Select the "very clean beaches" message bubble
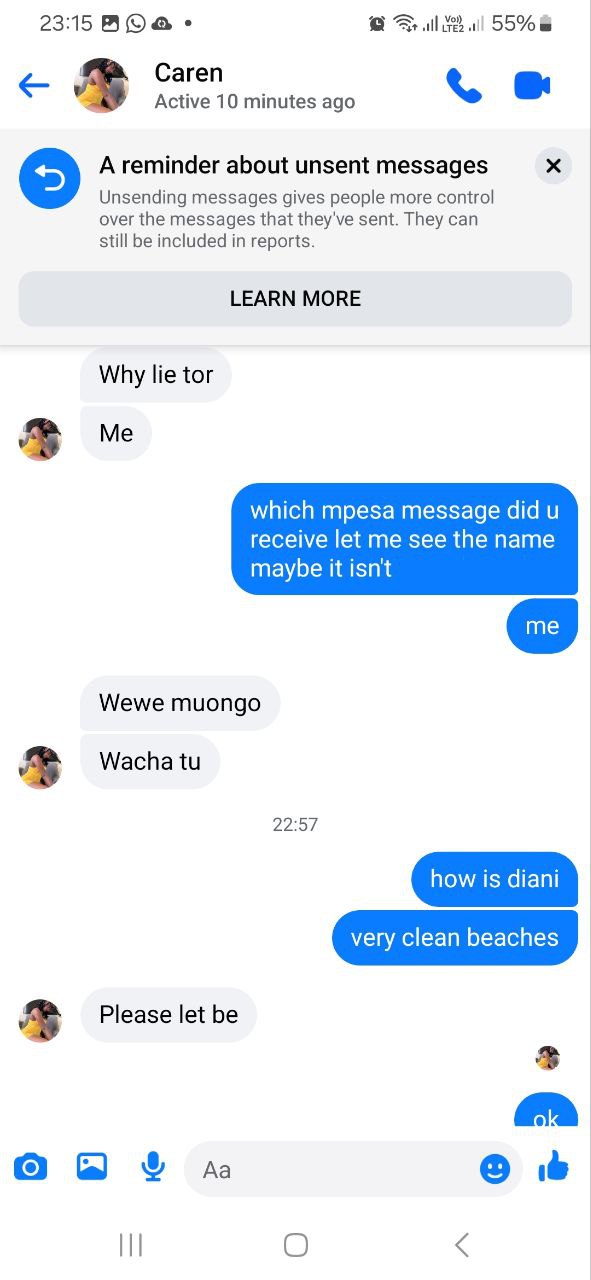Screen dimensions: 591x1280 [x=455, y=938]
